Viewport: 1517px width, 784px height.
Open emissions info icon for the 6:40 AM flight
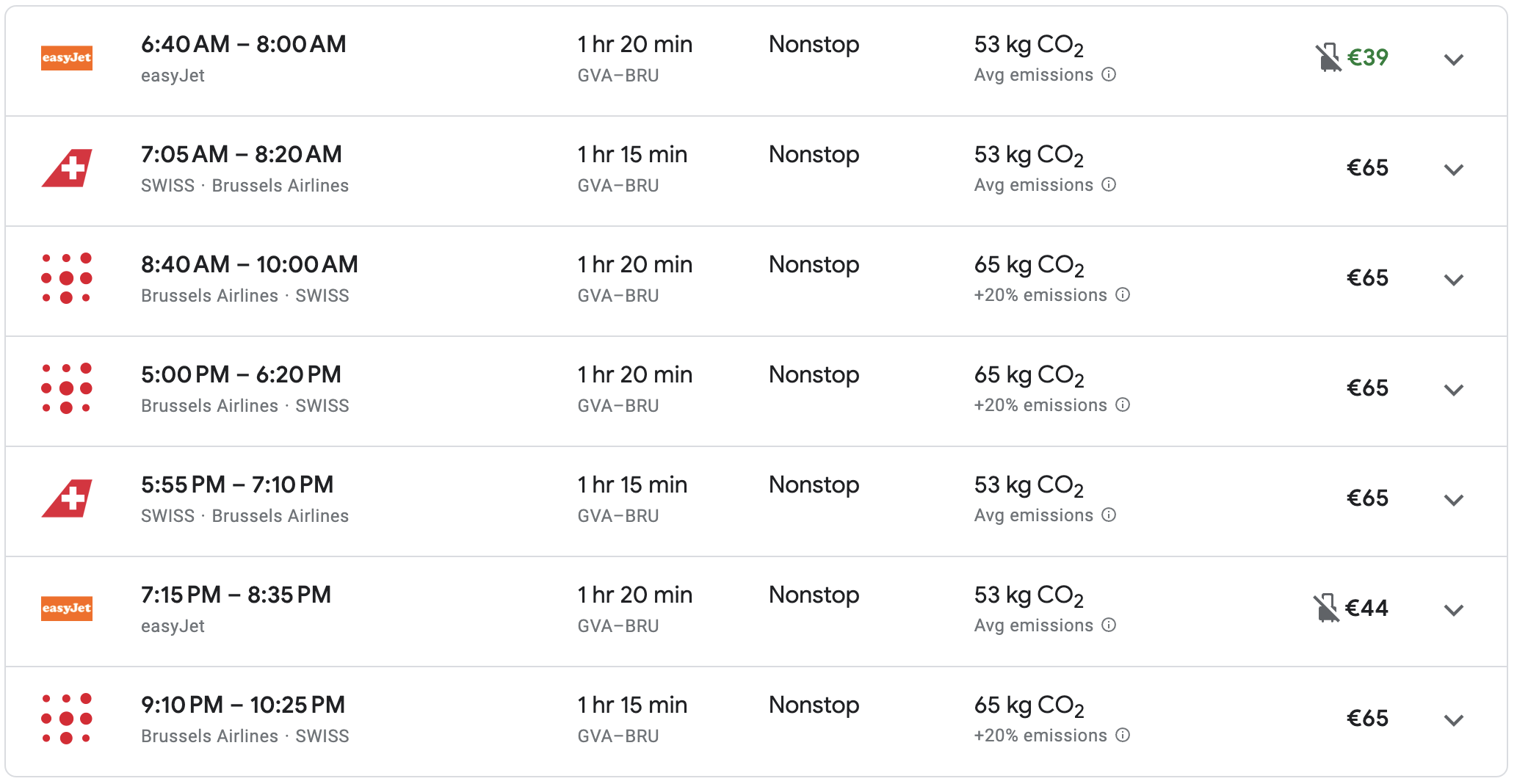1109,74
